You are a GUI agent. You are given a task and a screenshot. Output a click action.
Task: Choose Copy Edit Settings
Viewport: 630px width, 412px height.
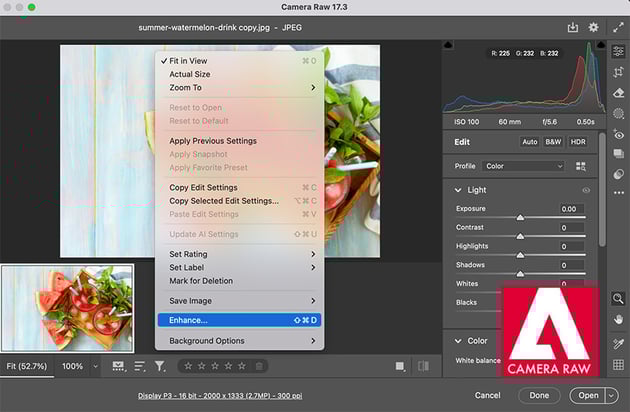239,187
